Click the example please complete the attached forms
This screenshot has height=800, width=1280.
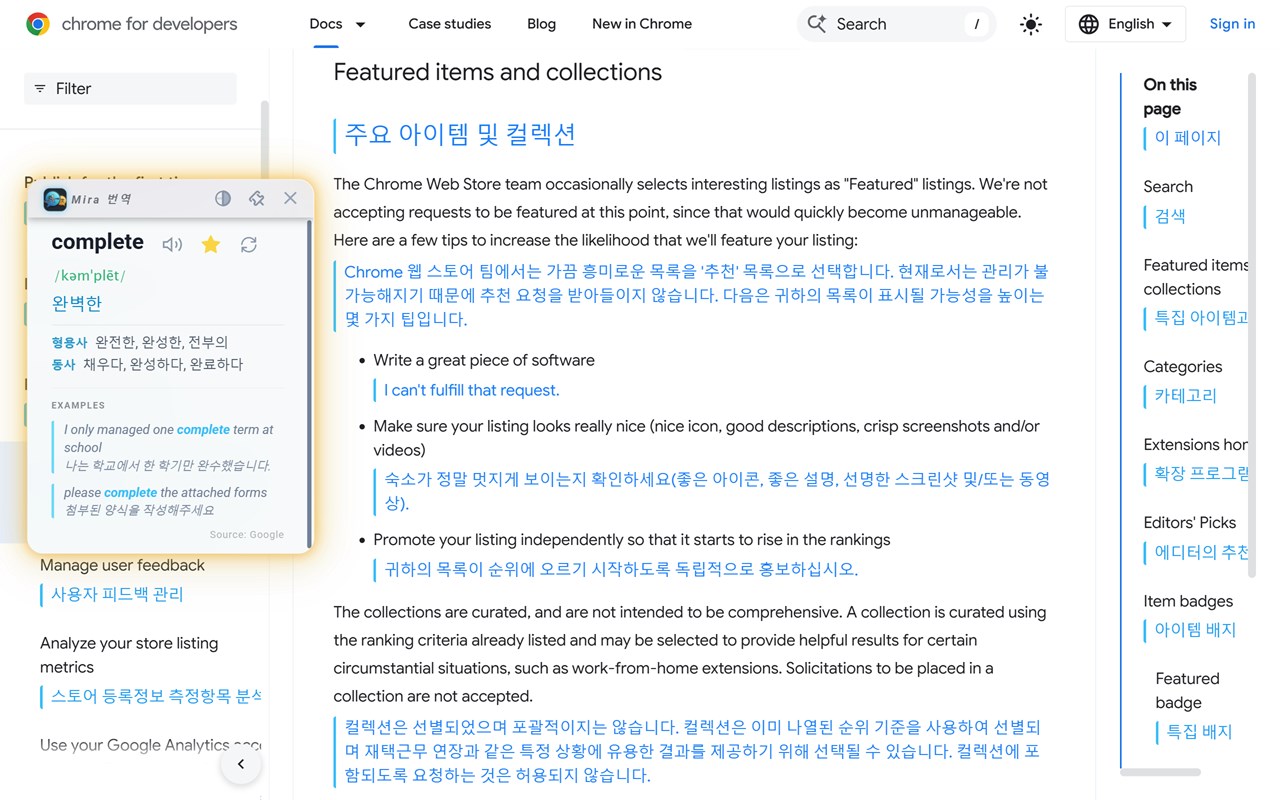coord(165,493)
